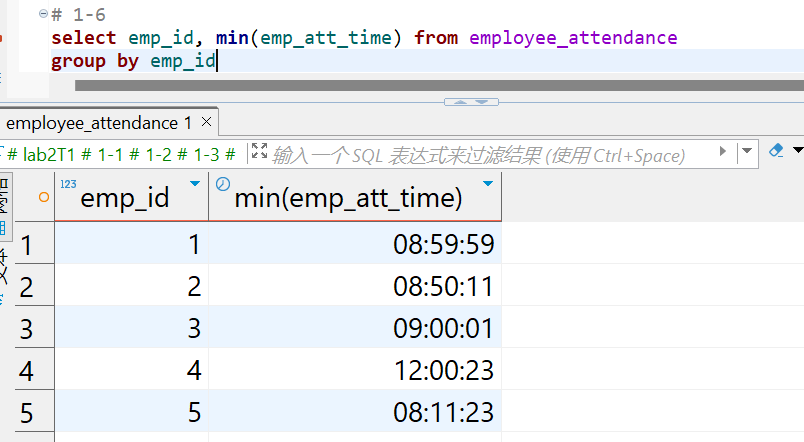804x442 pixels.
Task: Close the employee_attendance 1 result tab
Action: [x=207, y=123]
